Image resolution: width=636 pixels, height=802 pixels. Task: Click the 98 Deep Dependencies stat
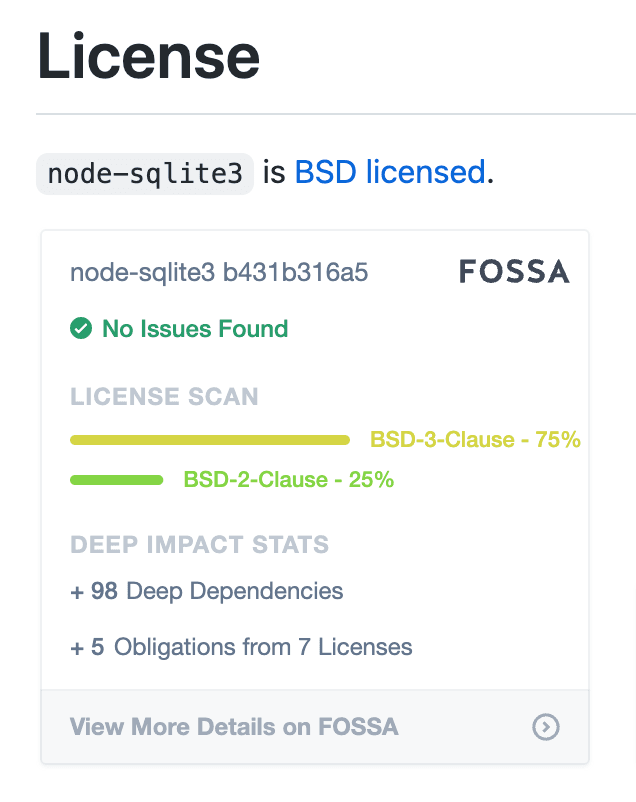(217, 591)
